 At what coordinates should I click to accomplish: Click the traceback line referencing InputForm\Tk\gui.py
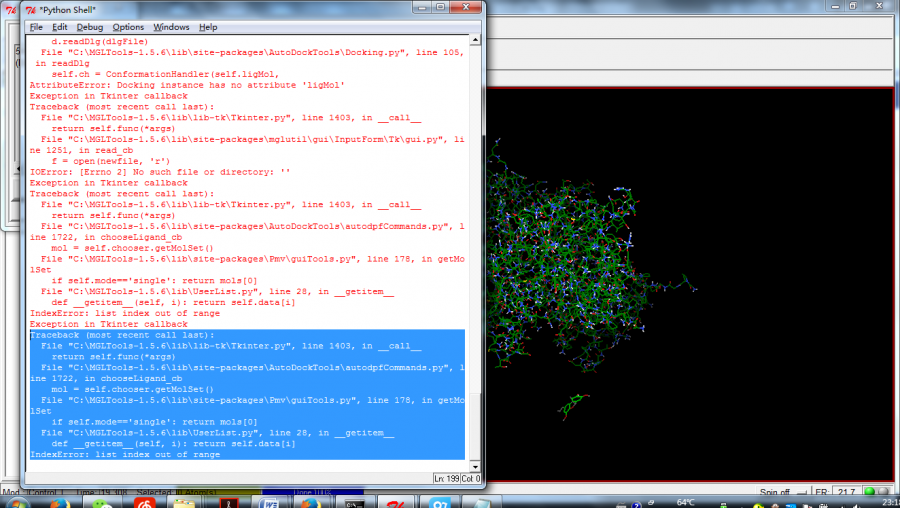coord(252,139)
